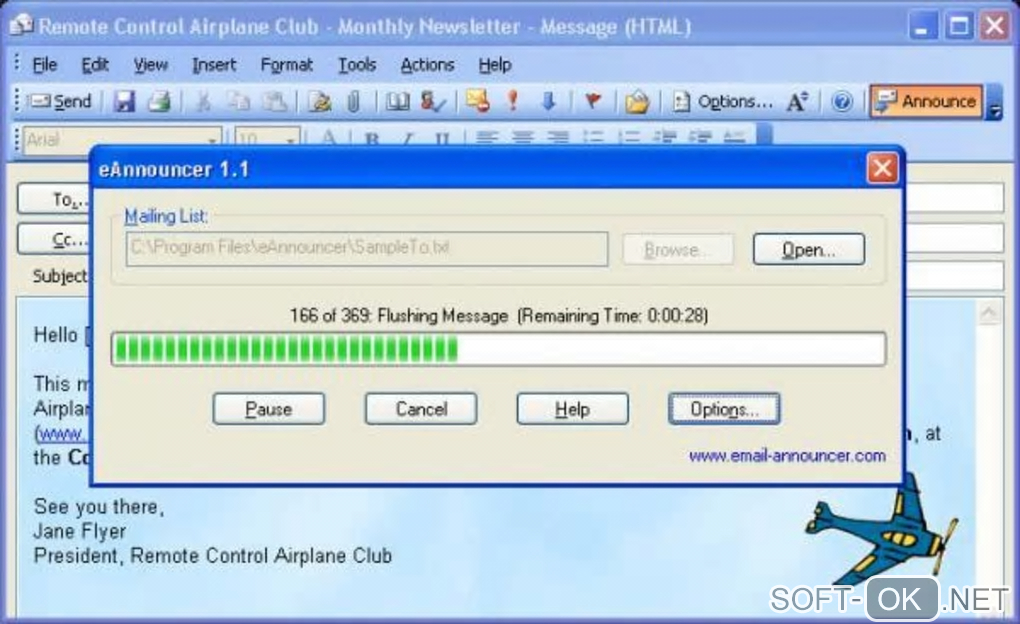
Task: Attach a file using the paperclip icon
Action: pos(353,102)
